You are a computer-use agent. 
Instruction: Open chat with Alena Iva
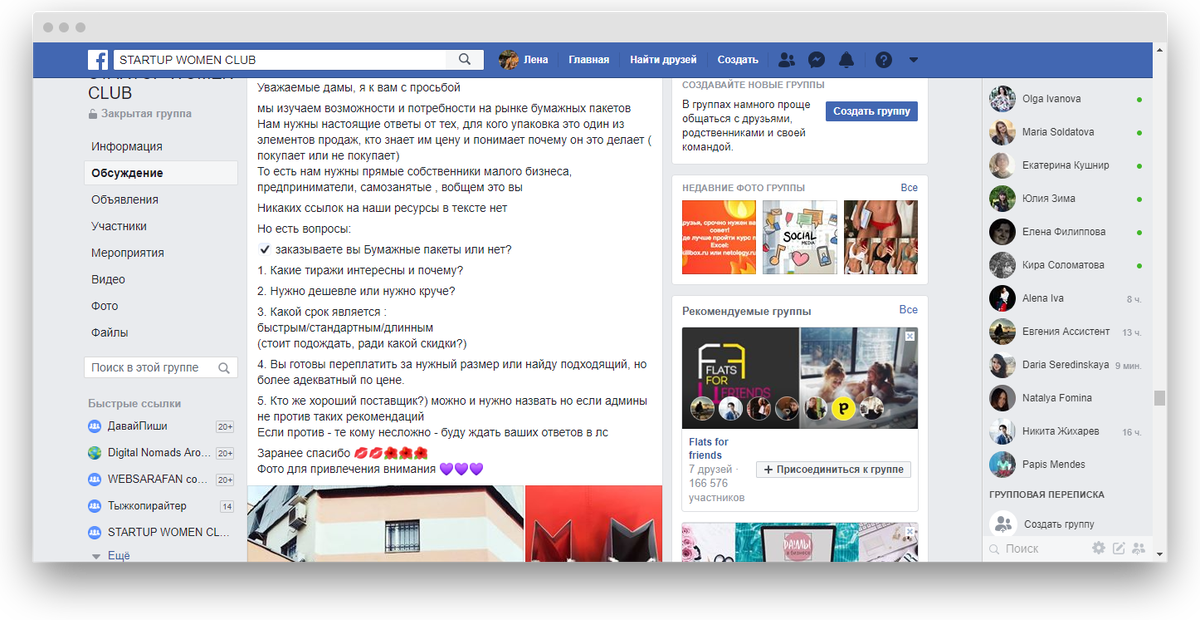point(1043,298)
